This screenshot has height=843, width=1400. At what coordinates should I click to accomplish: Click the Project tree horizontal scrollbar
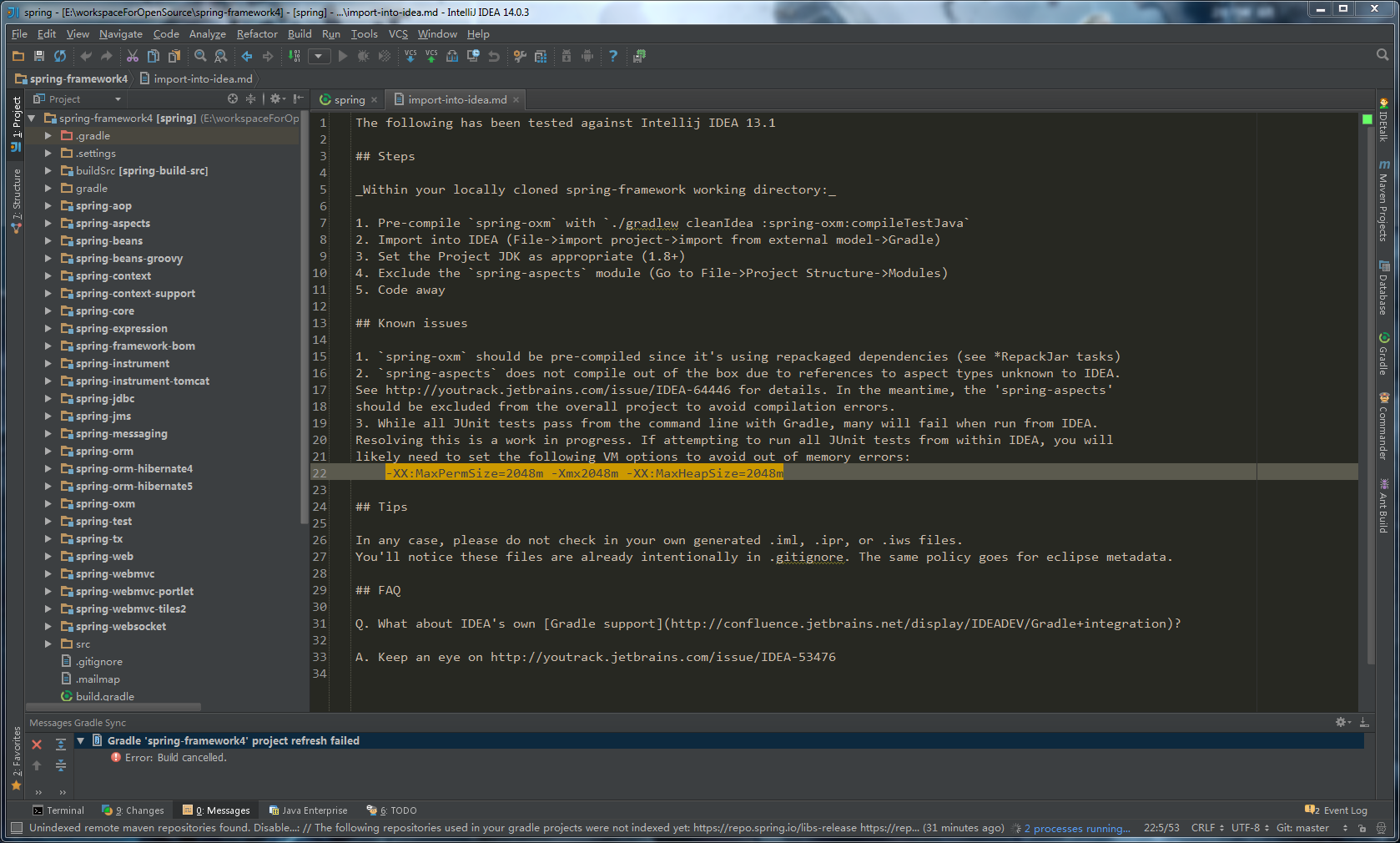(113, 706)
